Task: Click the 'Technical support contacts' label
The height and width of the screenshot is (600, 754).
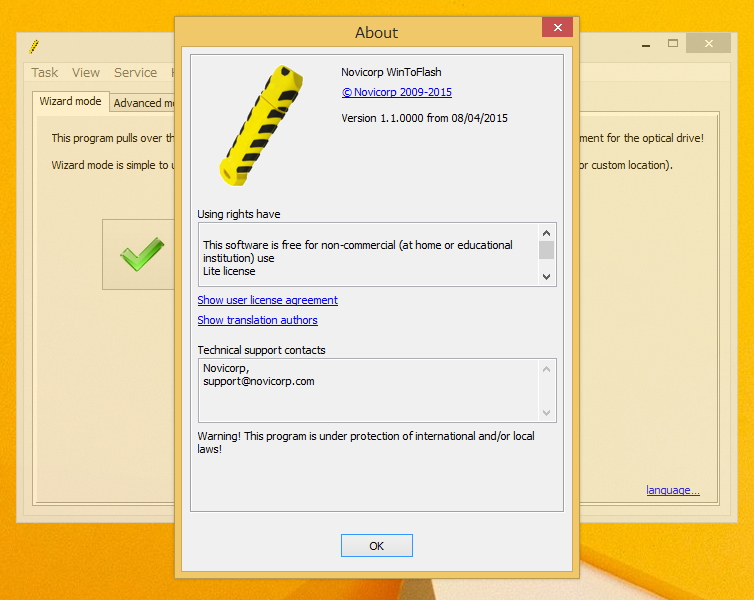Action: 261,350
